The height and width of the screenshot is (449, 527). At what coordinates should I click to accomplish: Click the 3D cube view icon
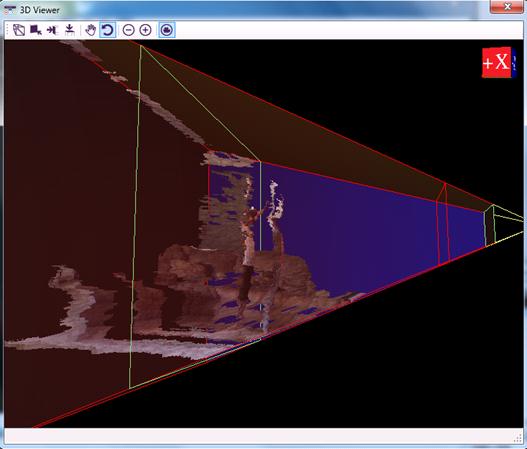pyautogui.click(x=19, y=30)
